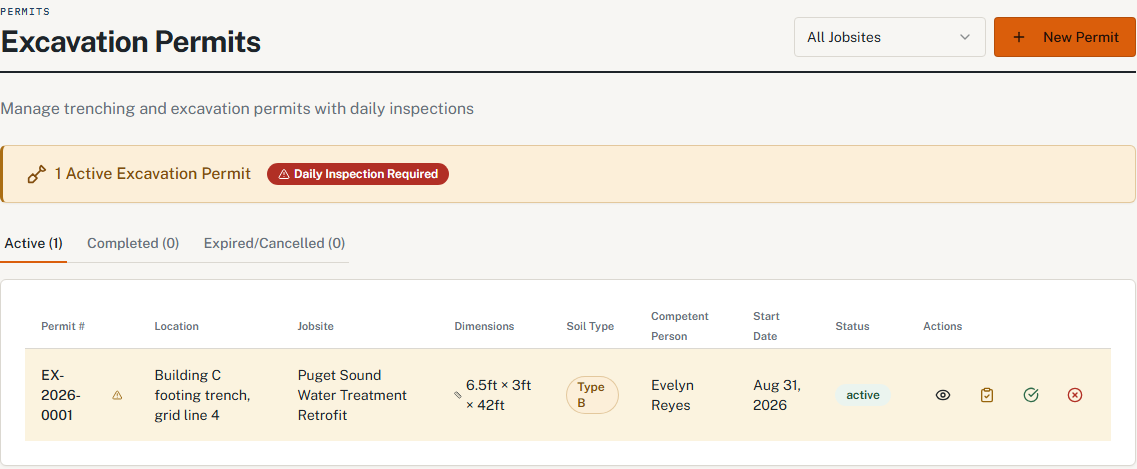Screen dimensions: 1137x469
Task: Open daily inspection clipboard icon
Action: (x=987, y=395)
